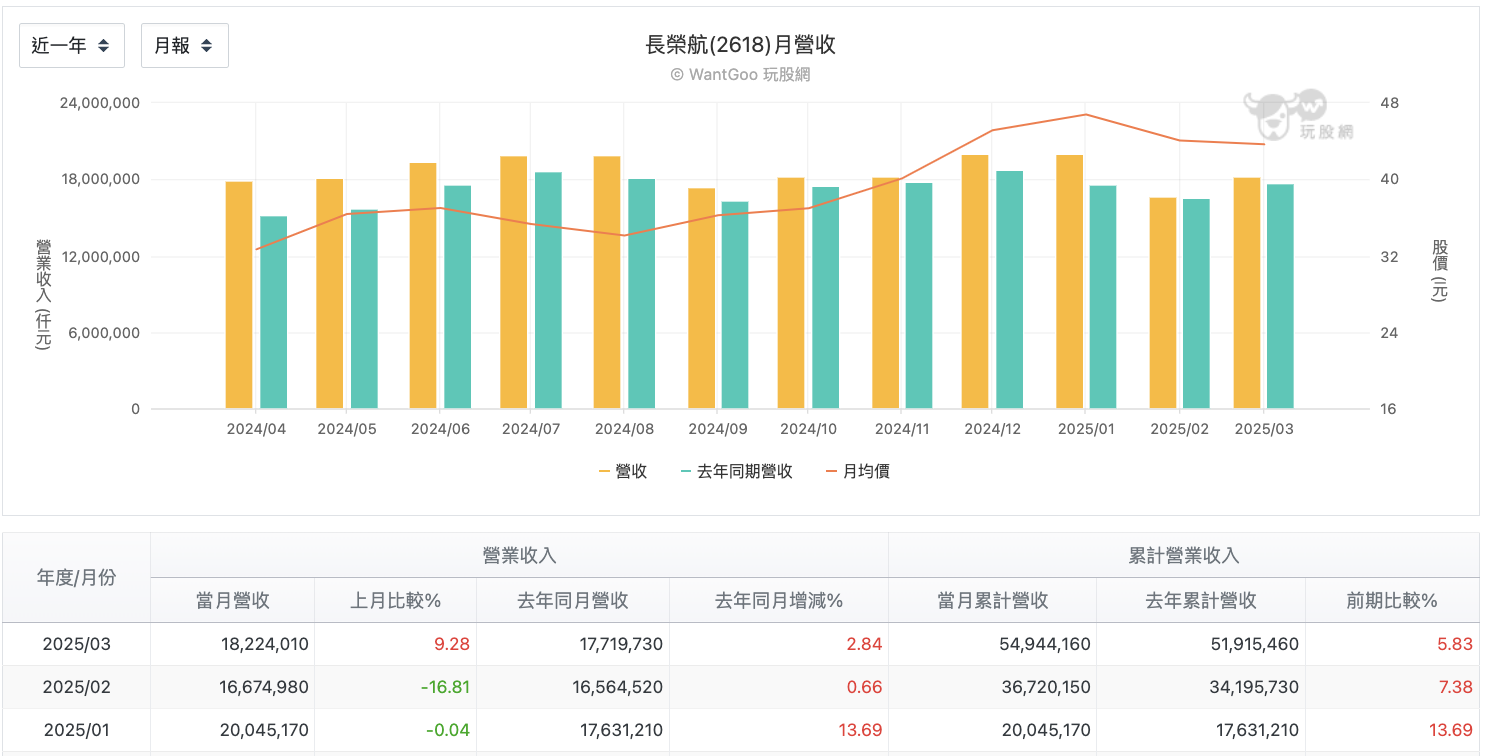Click the 去年累計營收 column header
The width and height of the screenshot is (1486, 756).
click(x=1201, y=600)
